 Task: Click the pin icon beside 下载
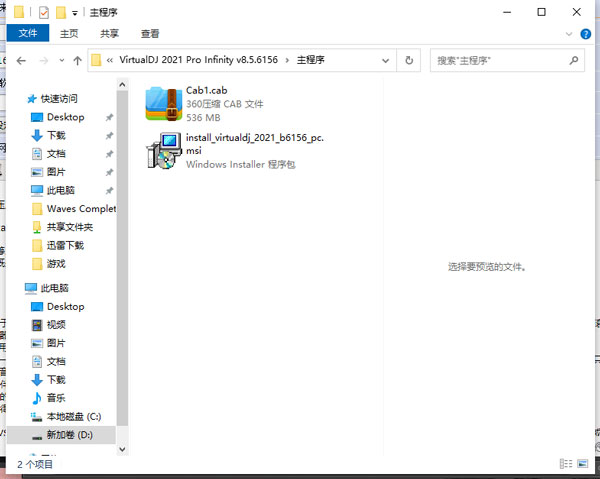[109, 135]
